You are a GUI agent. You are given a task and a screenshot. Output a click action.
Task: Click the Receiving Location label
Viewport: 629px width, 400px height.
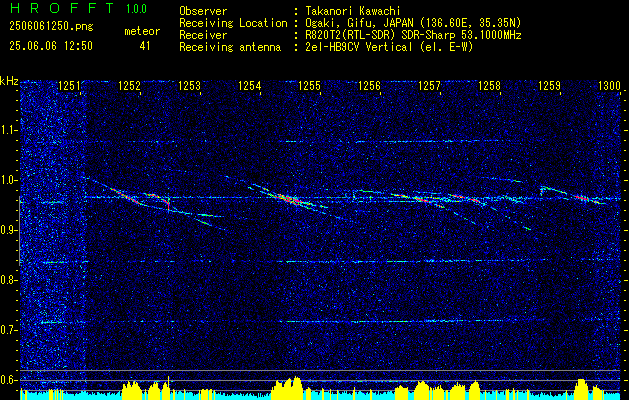233,23
